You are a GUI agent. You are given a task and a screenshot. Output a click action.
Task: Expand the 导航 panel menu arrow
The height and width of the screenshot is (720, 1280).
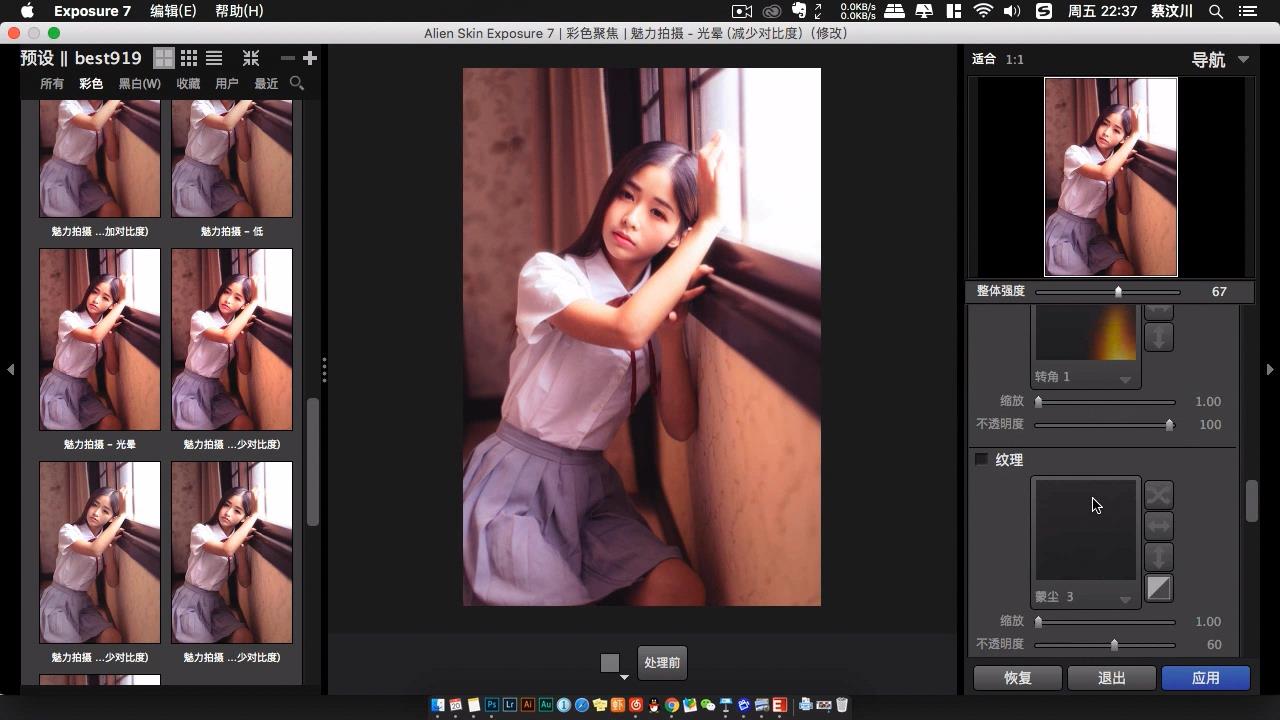[1243, 59]
